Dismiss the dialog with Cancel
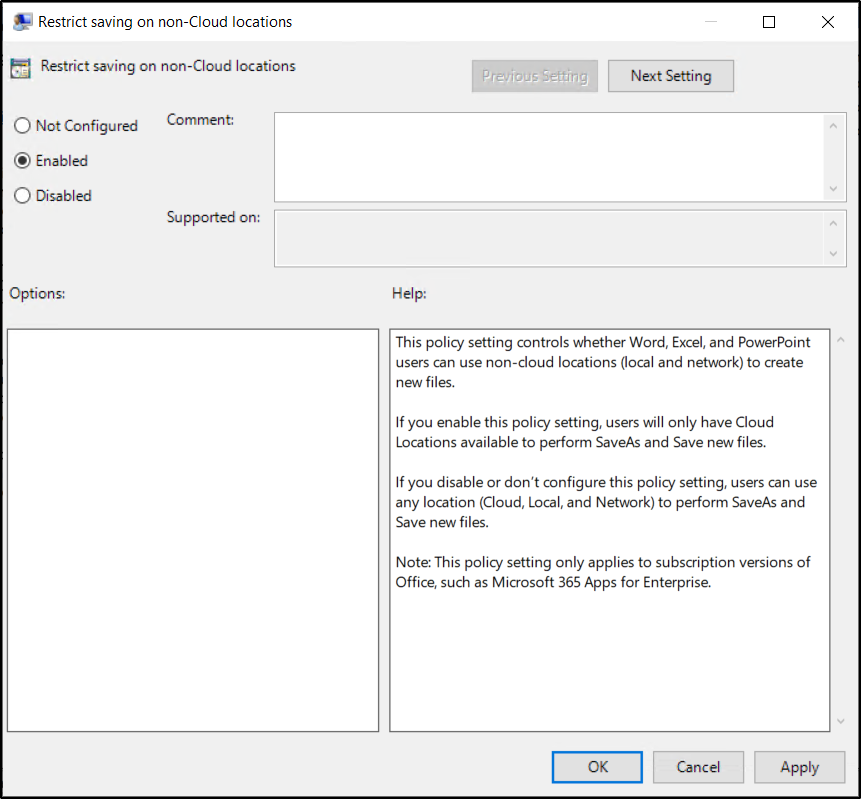The height and width of the screenshot is (799, 861). pyautogui.click(x=698, y=767)
